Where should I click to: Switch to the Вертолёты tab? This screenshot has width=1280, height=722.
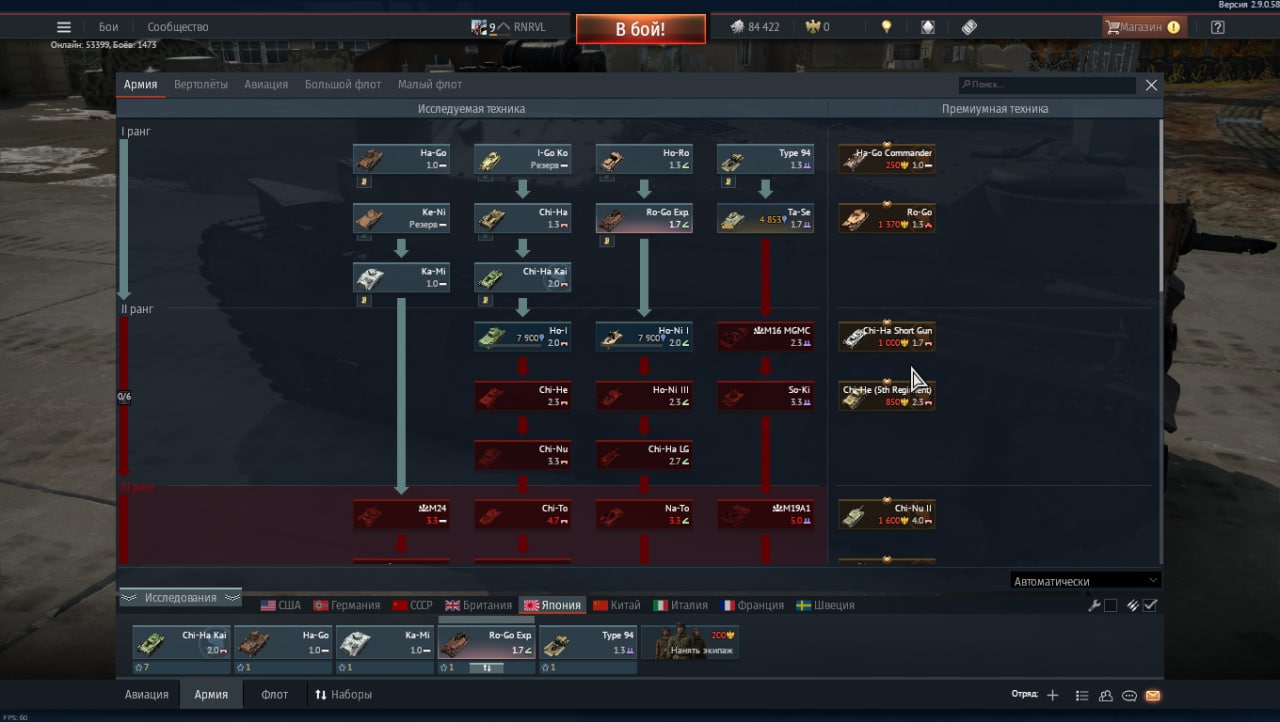200,85
